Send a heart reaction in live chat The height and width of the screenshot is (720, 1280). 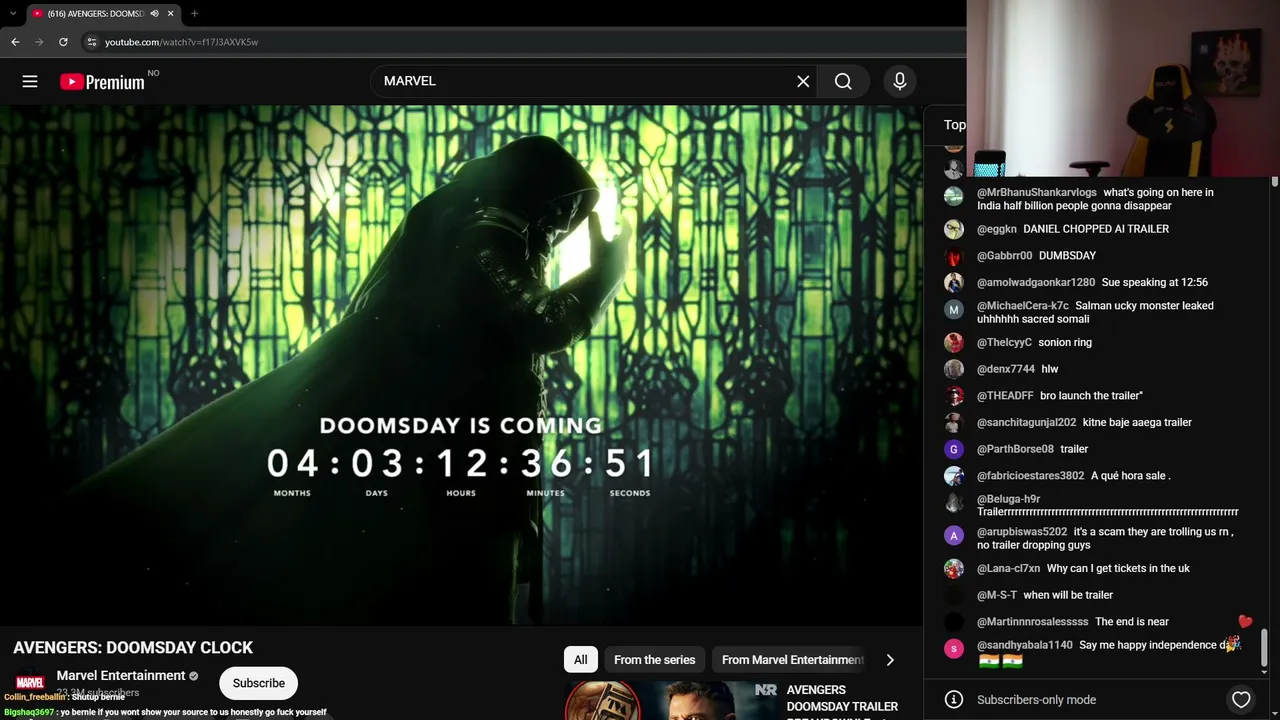[1241, 700]
